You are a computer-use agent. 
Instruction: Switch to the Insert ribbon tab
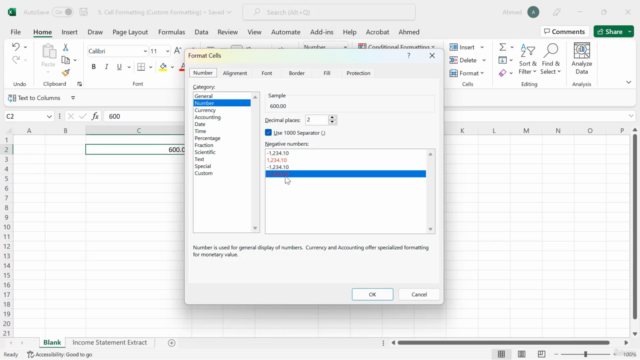coord(69,32)
